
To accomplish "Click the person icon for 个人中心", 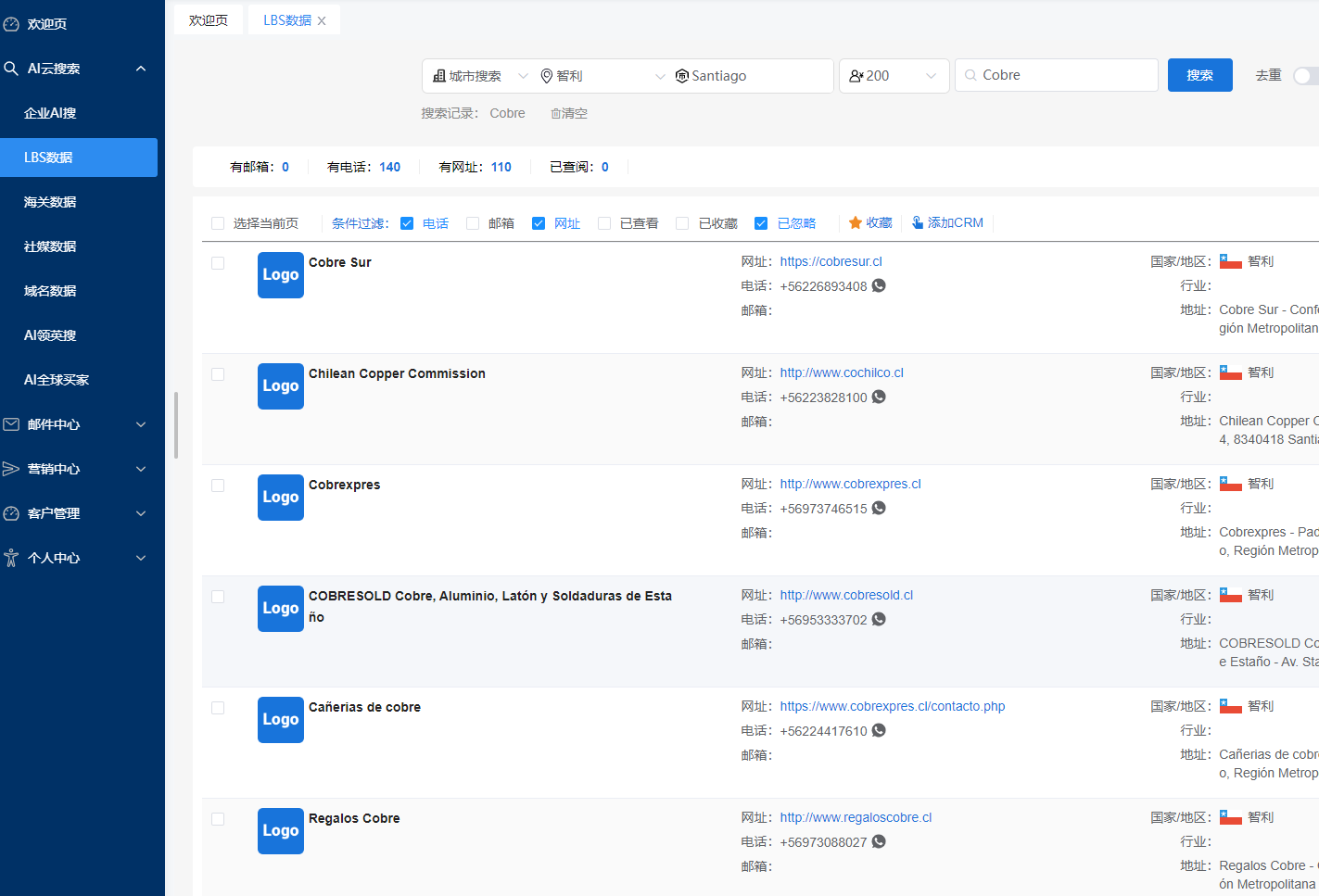I will click(x=11, y=558).
